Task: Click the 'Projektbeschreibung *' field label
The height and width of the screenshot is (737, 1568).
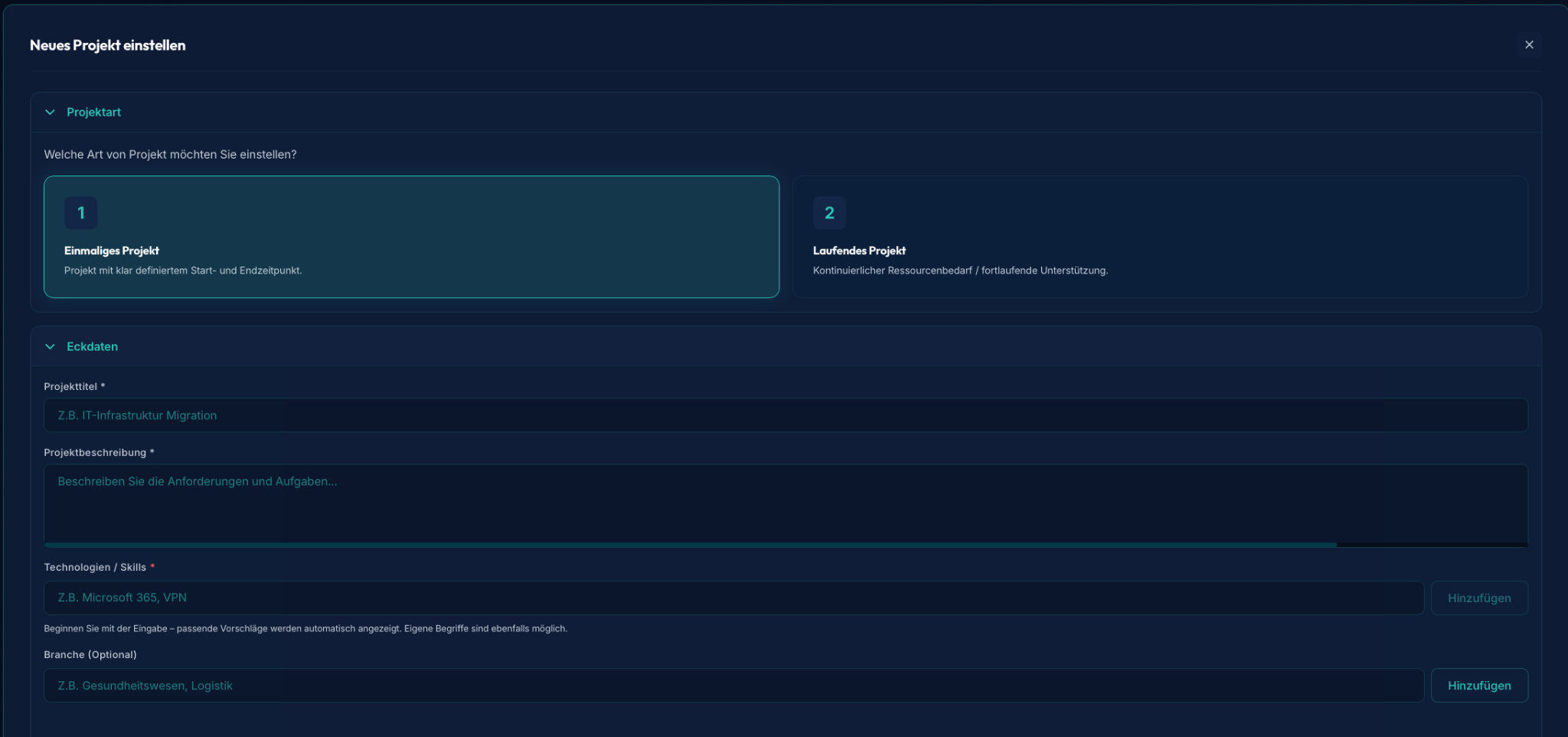Action: coord(99,453)
